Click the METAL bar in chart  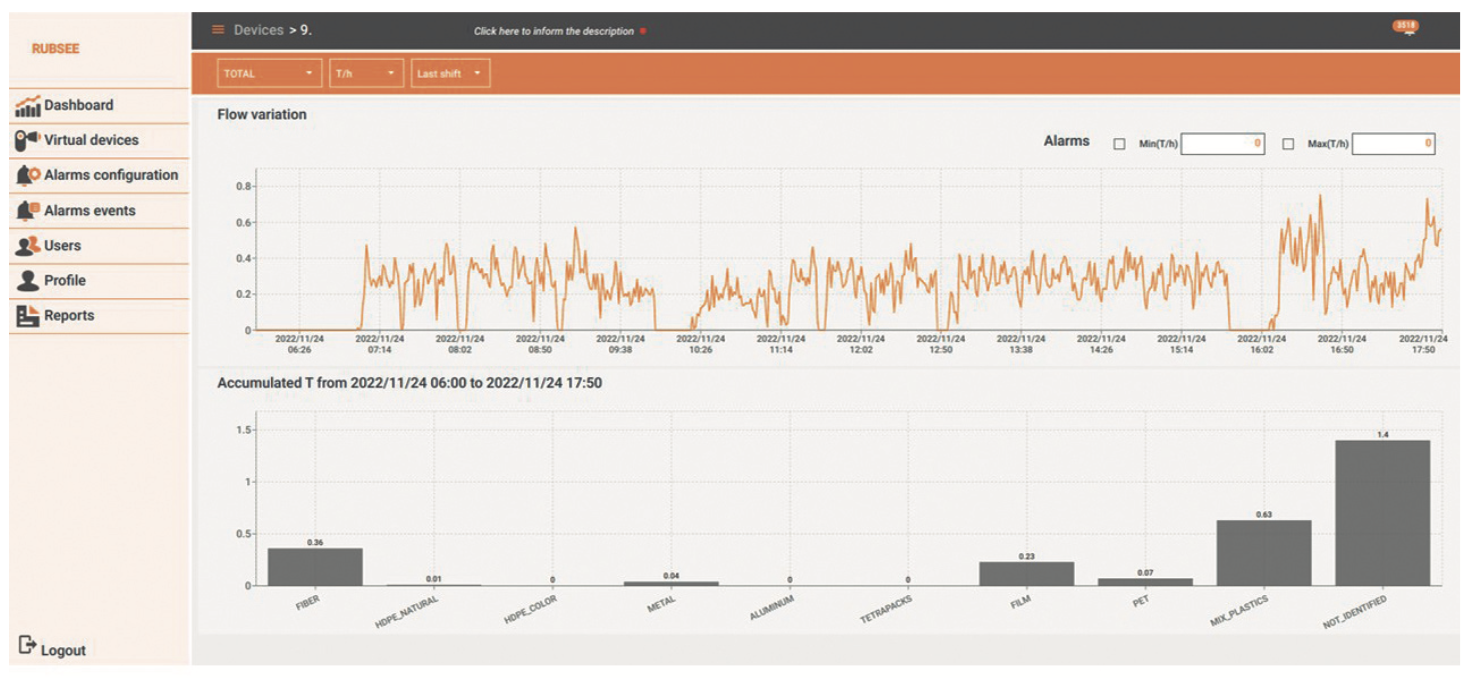click(x=671, y=583)
